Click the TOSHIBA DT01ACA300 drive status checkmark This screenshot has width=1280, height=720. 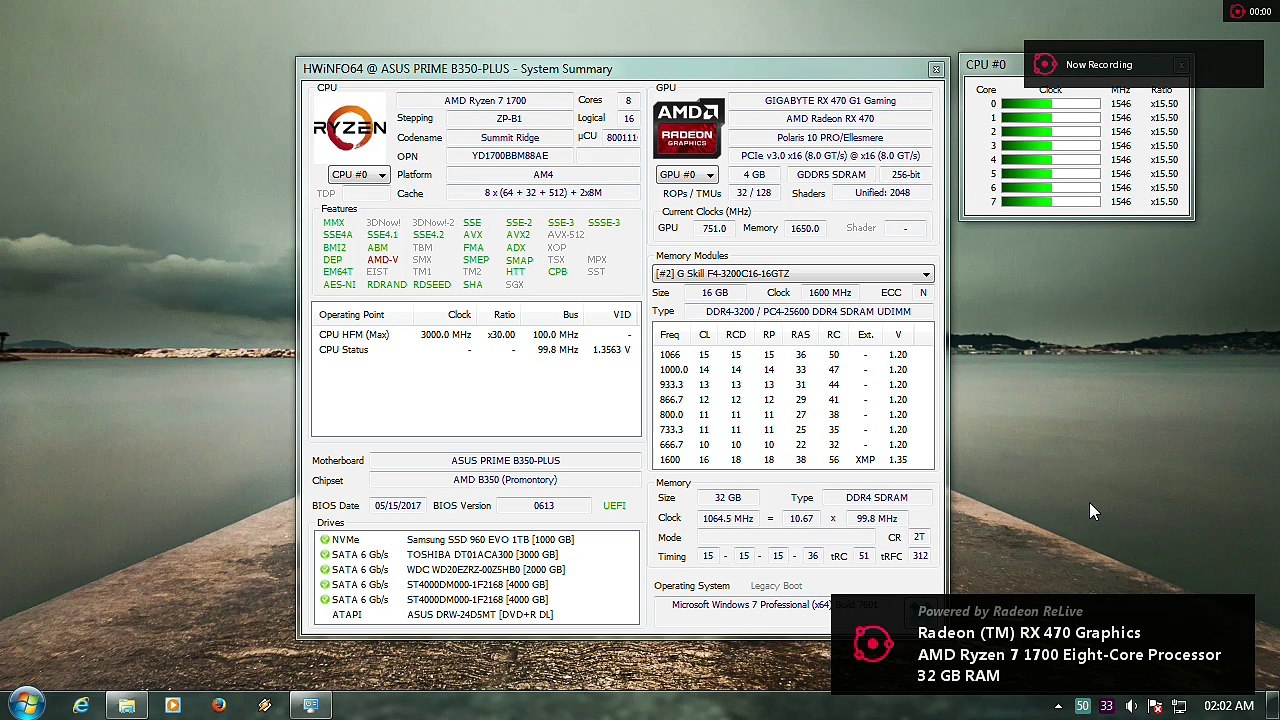click(324, 555)
